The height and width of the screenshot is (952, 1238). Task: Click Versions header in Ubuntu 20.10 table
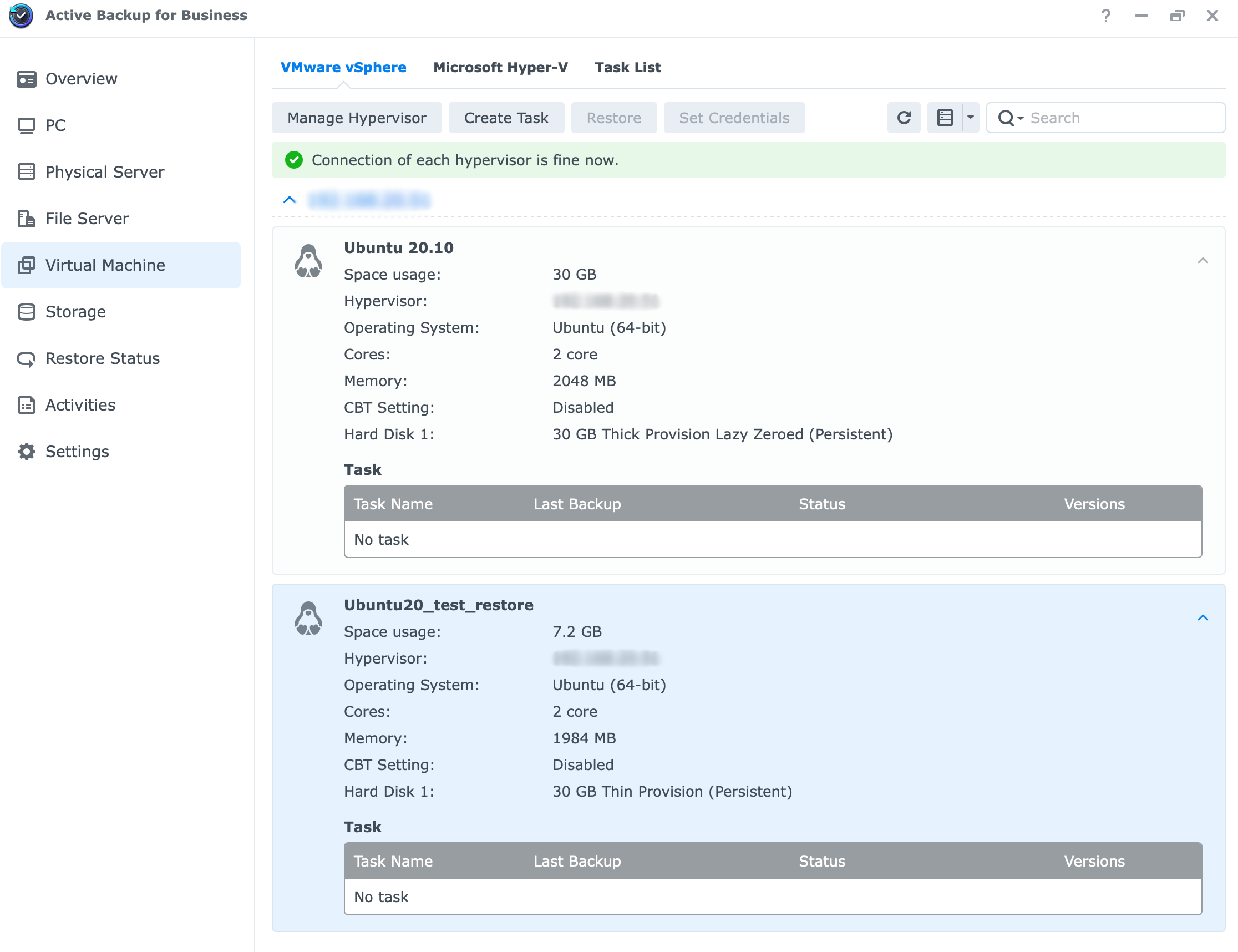click(x=1094, y=504)
